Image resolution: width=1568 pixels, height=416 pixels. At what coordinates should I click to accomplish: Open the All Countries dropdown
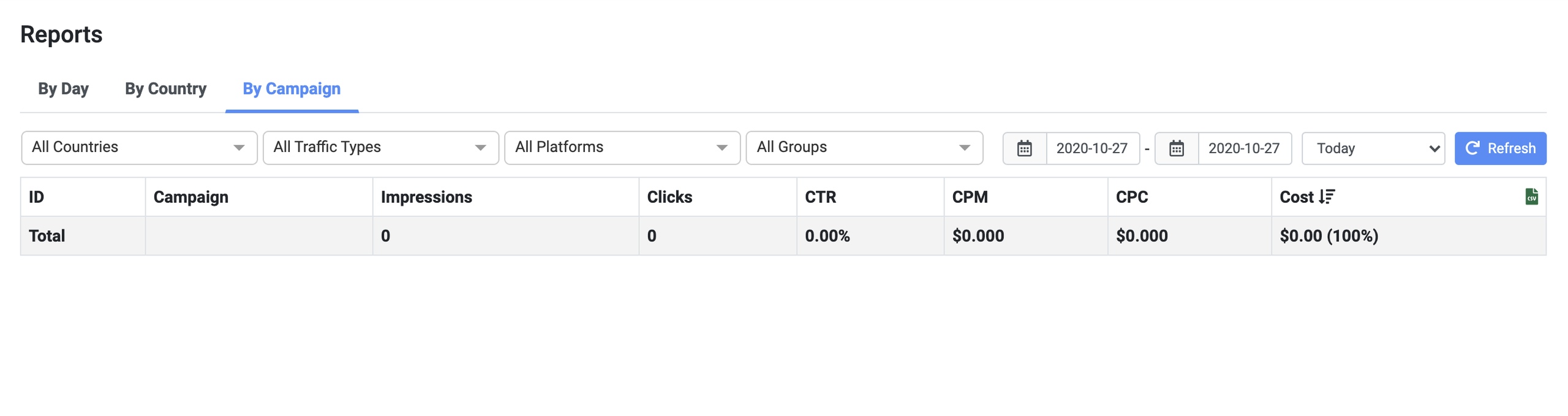139,148
